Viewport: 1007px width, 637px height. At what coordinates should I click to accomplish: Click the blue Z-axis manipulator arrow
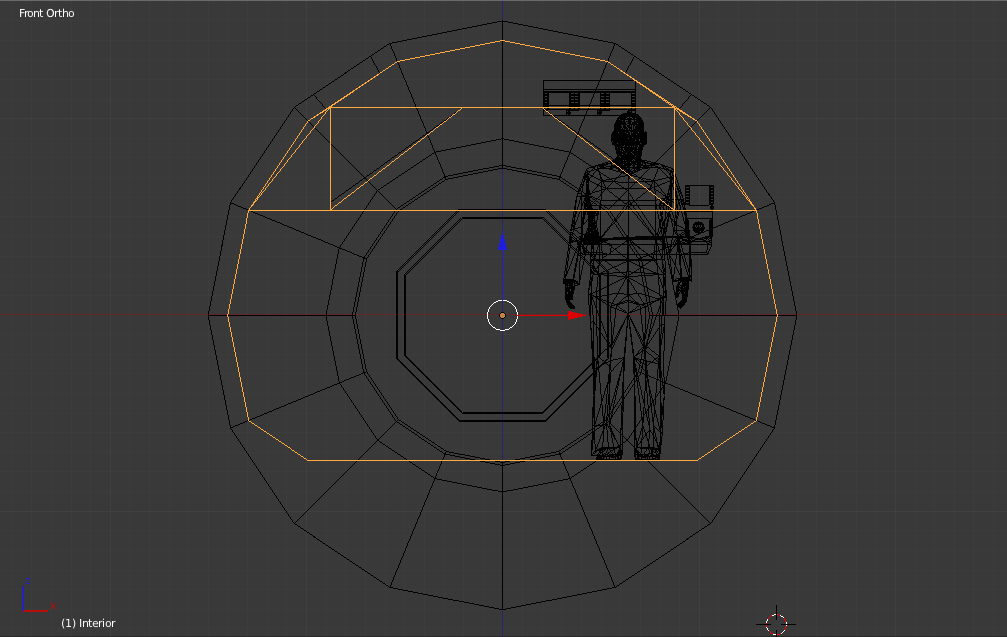point(502,242)
